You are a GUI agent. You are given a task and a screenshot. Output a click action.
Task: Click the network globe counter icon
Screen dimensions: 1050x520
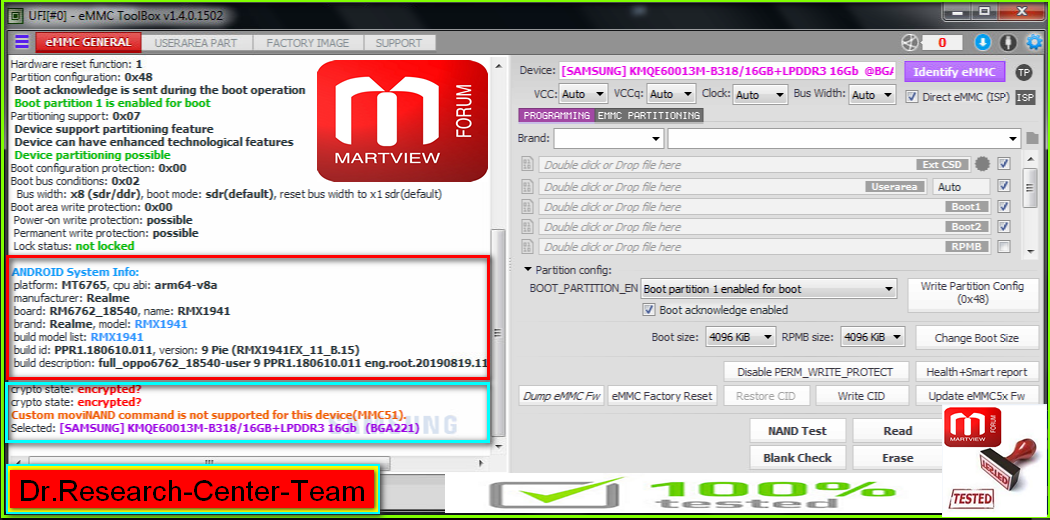coord(908,42)
